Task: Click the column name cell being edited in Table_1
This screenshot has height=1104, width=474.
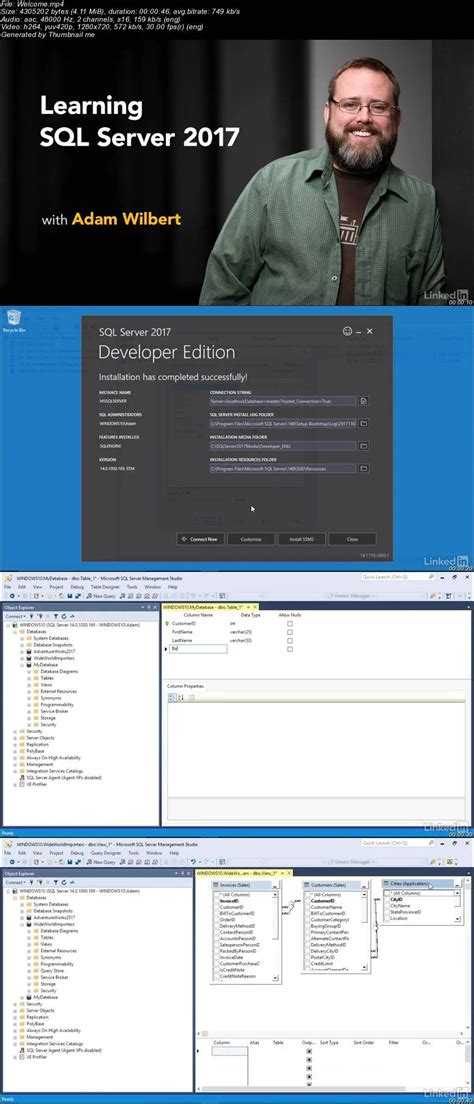Action: tap(199, 648)
